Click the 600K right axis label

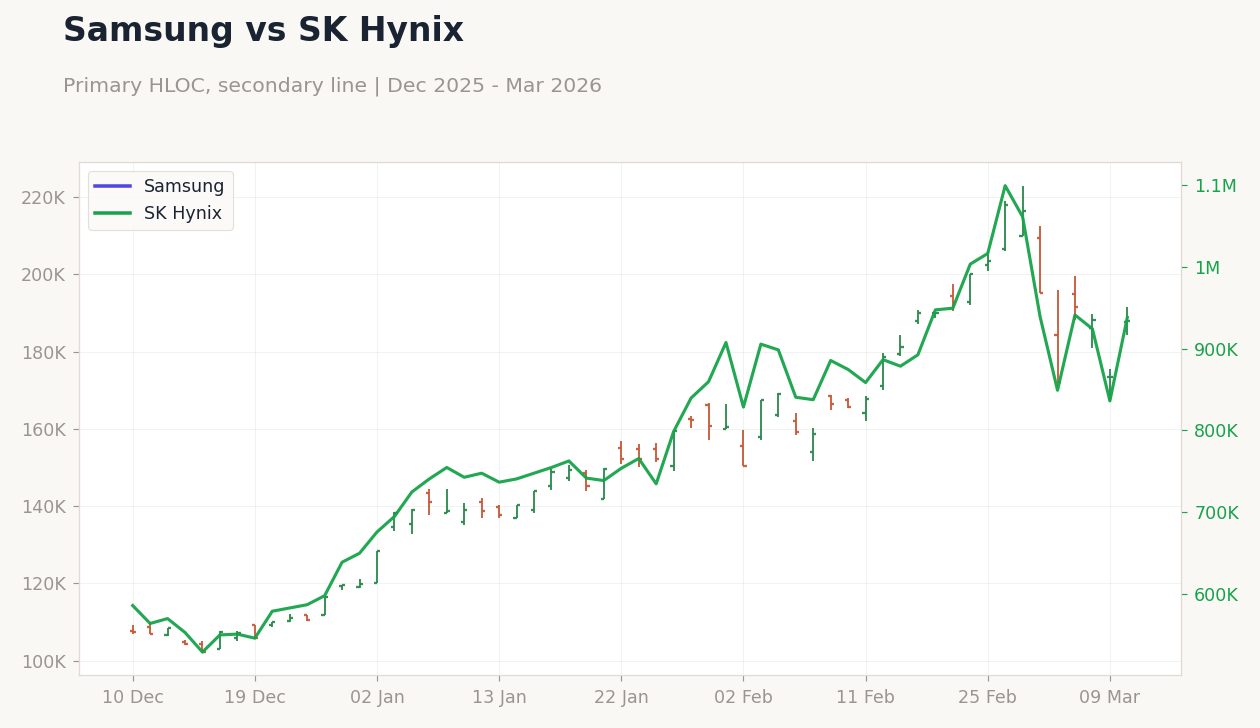(1216, 595)
